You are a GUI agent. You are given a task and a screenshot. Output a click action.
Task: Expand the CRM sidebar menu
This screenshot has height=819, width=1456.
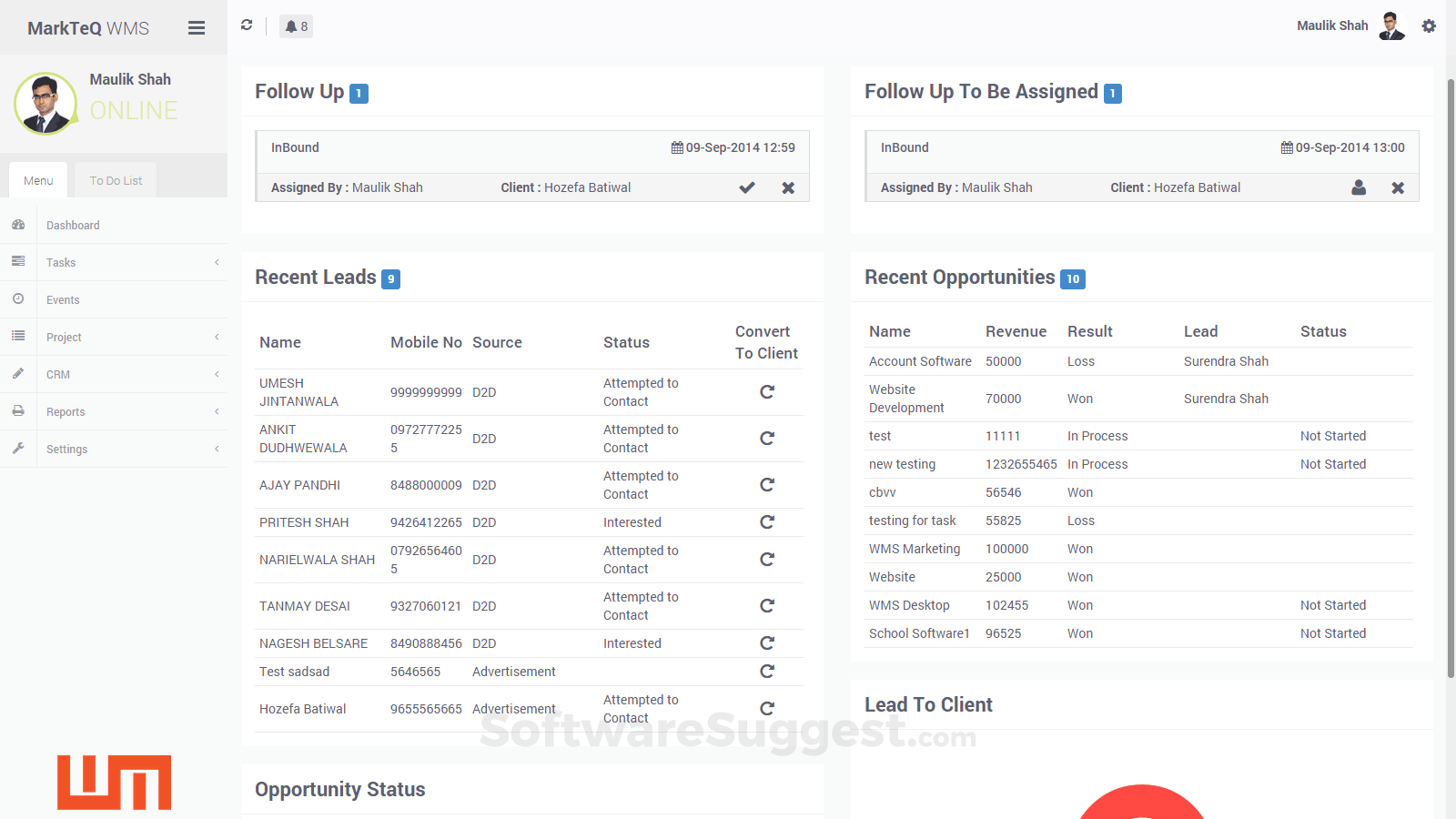114,374
